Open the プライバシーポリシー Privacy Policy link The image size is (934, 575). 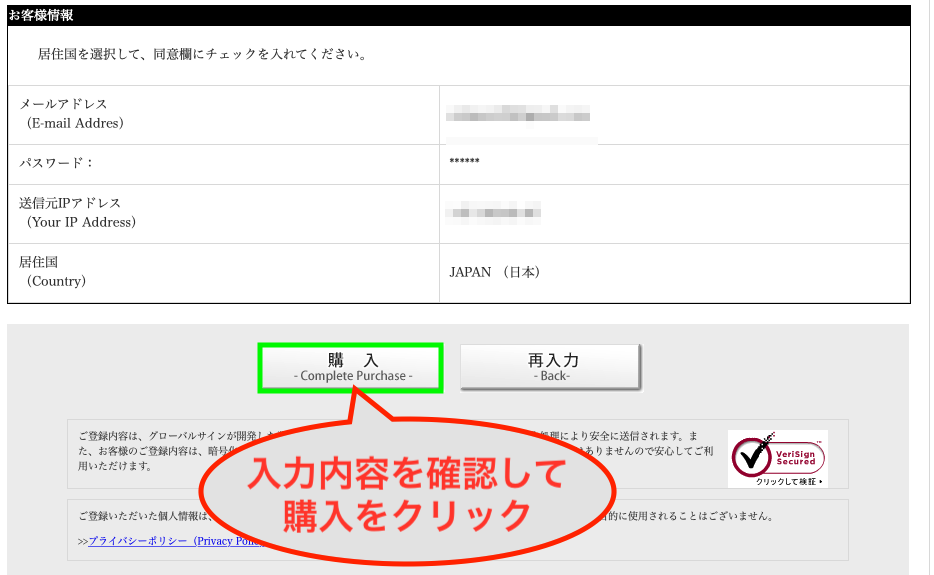point(175,541)
